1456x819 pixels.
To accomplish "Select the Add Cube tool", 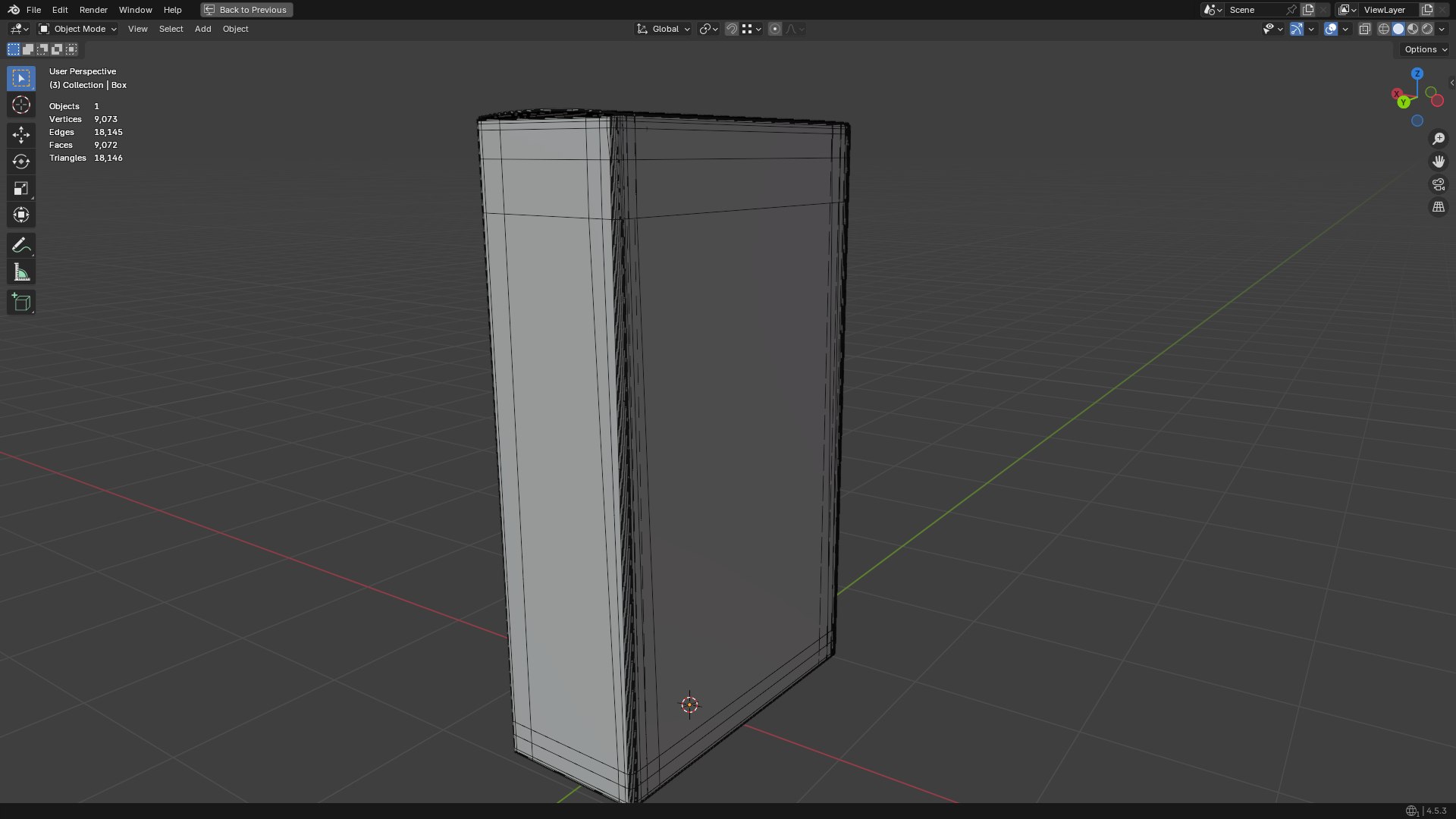I will coord(21,303).
